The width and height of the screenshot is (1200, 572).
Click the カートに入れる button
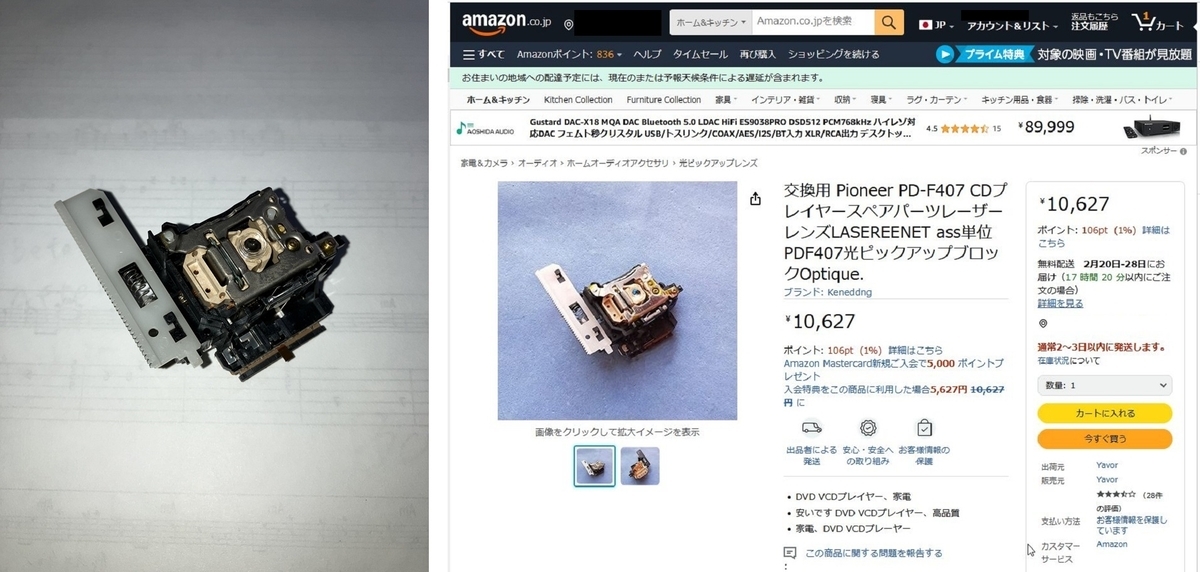click(x=1105, y=413)
